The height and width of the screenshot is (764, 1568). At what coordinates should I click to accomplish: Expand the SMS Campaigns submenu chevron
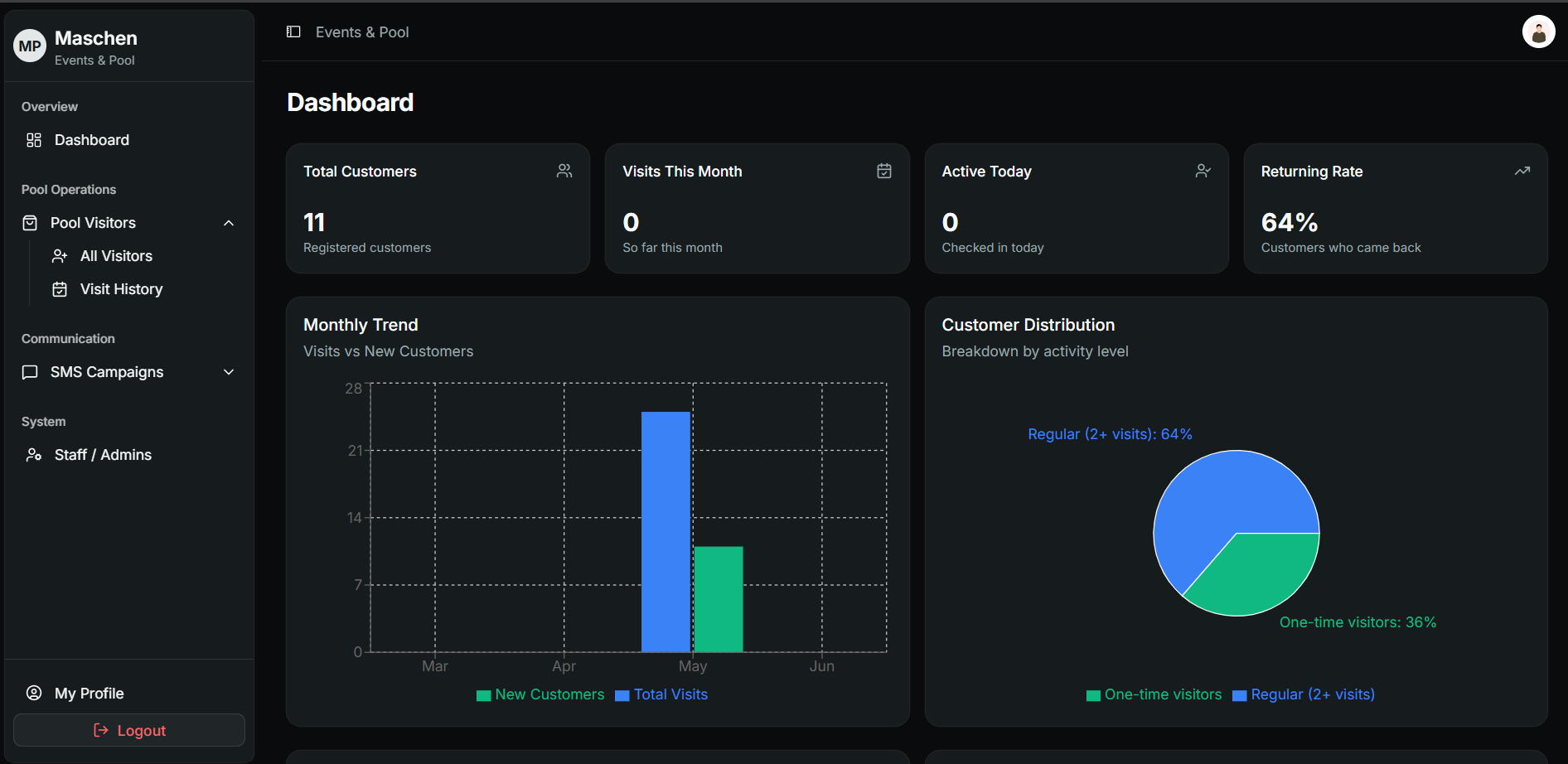click(229, 372)
